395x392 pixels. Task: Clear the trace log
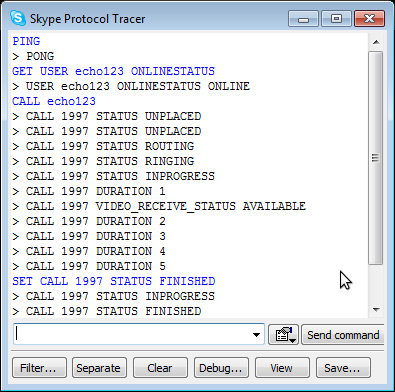point(160,368)
